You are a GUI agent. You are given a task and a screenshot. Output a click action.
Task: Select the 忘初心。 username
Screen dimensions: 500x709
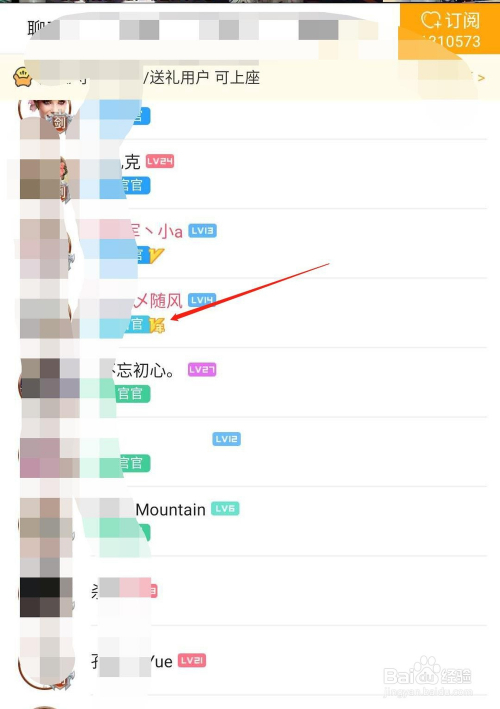143,370
